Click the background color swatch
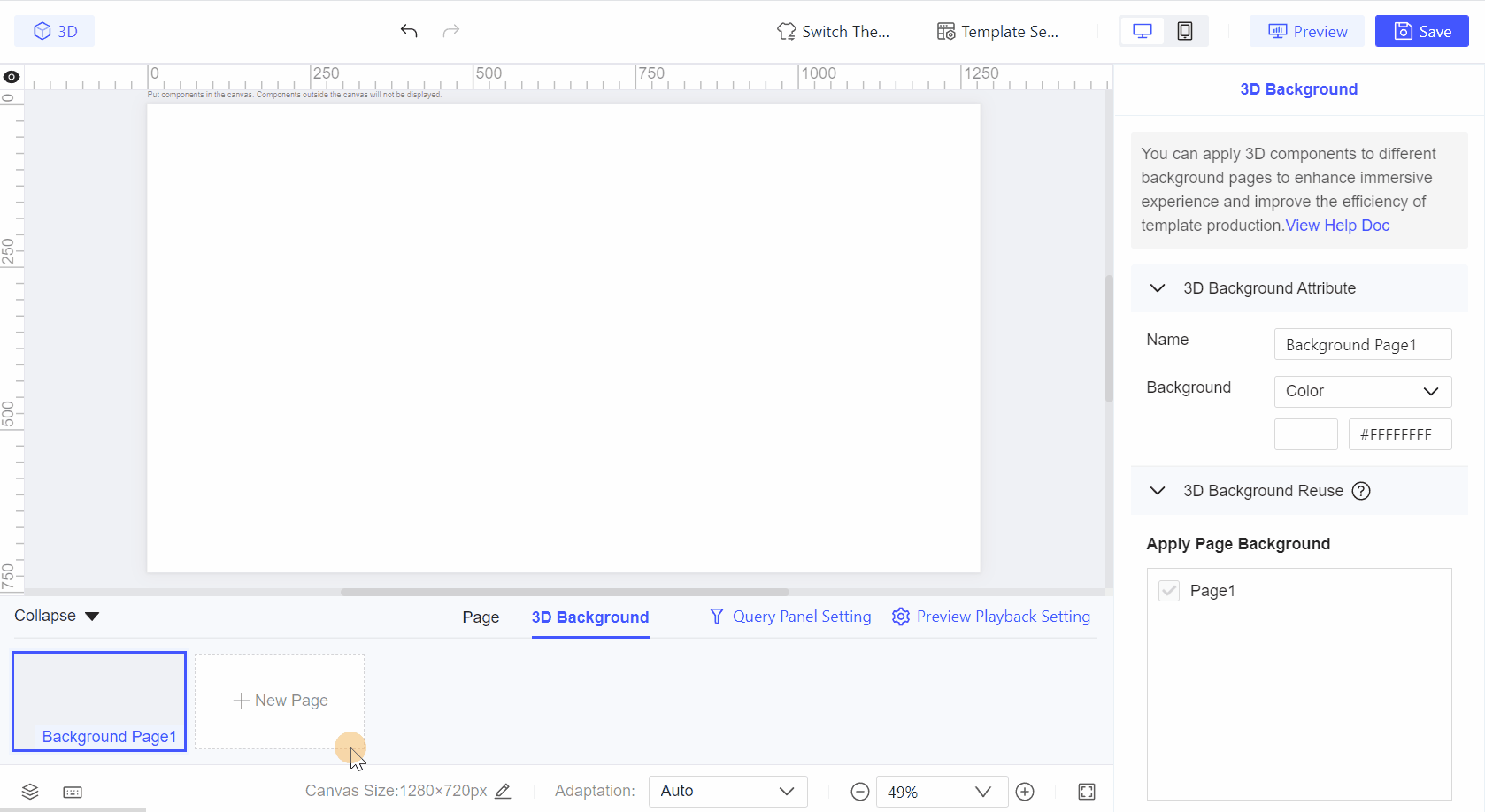Image resolution: width=1485 pixels, height=812 pixels. pos(1305,434)
